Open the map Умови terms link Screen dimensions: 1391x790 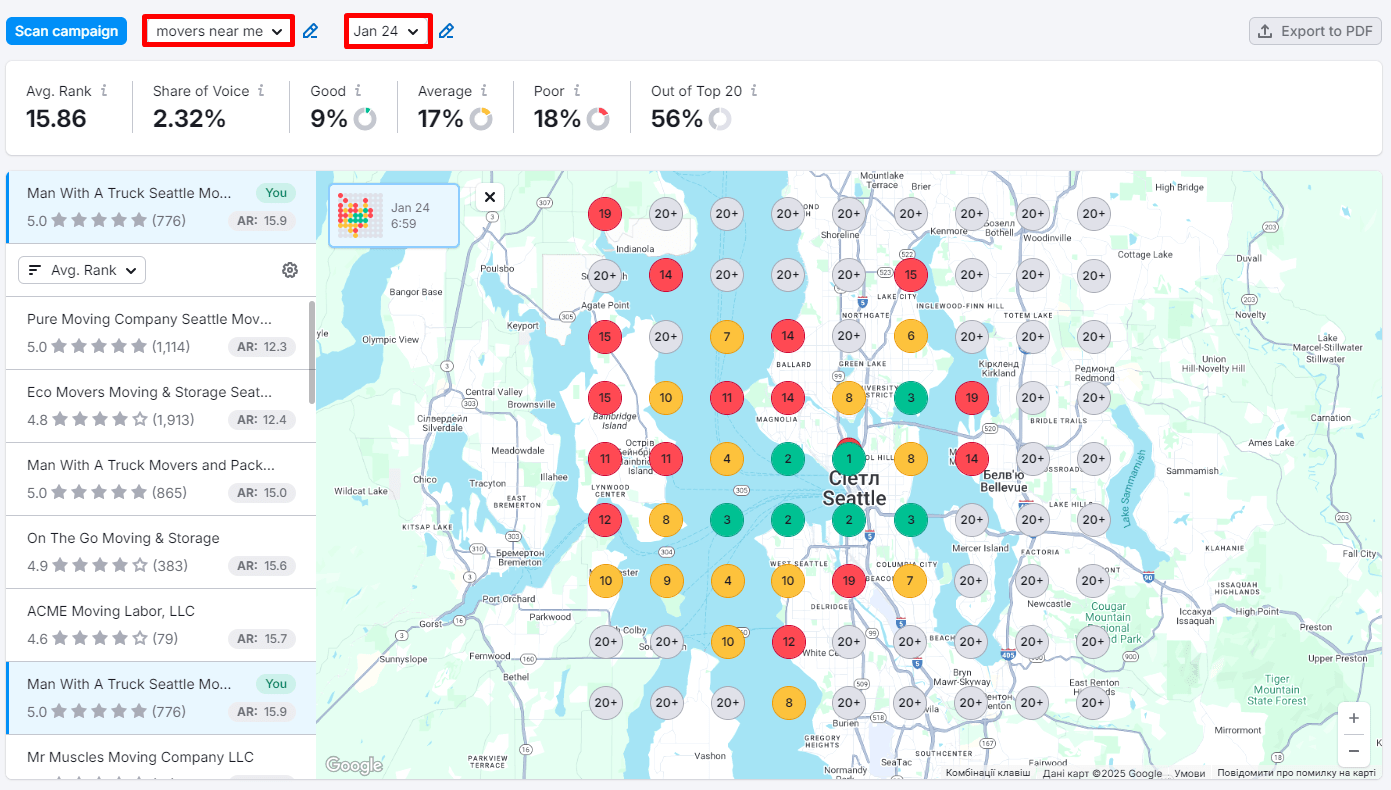[x=1189, y=773]
